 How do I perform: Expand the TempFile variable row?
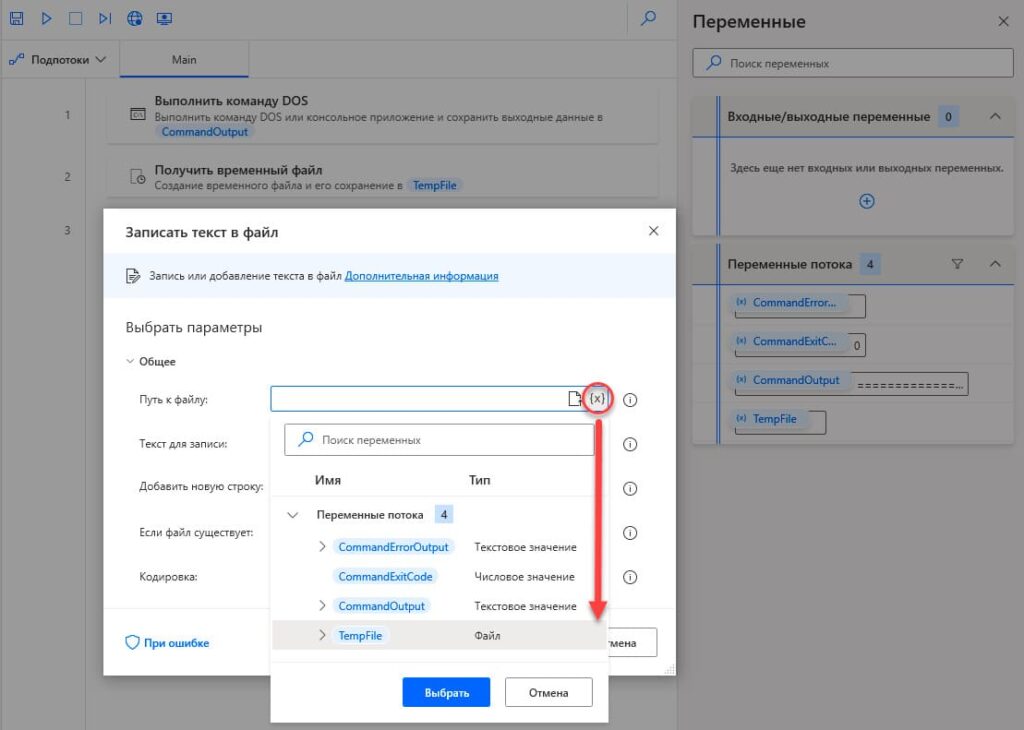pyautogui.click(x=322, y=635)
